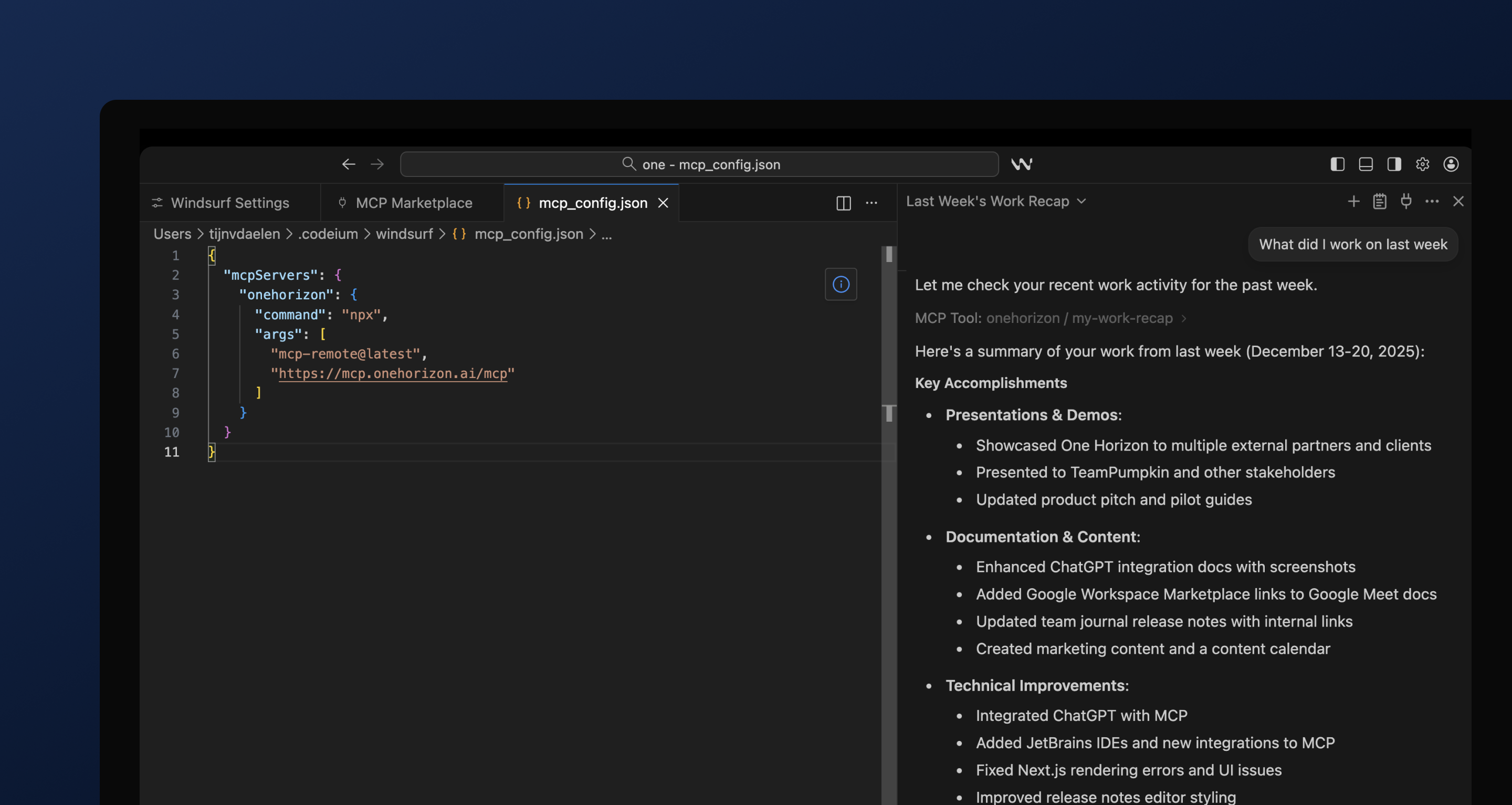
Task: Open the account profile icon
Action: (x=1451, y=164)
